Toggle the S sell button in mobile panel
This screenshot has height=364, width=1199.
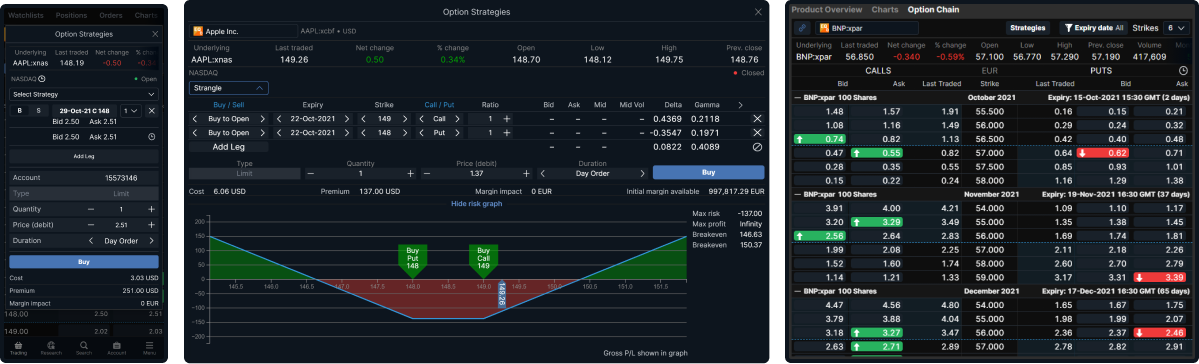37,111
